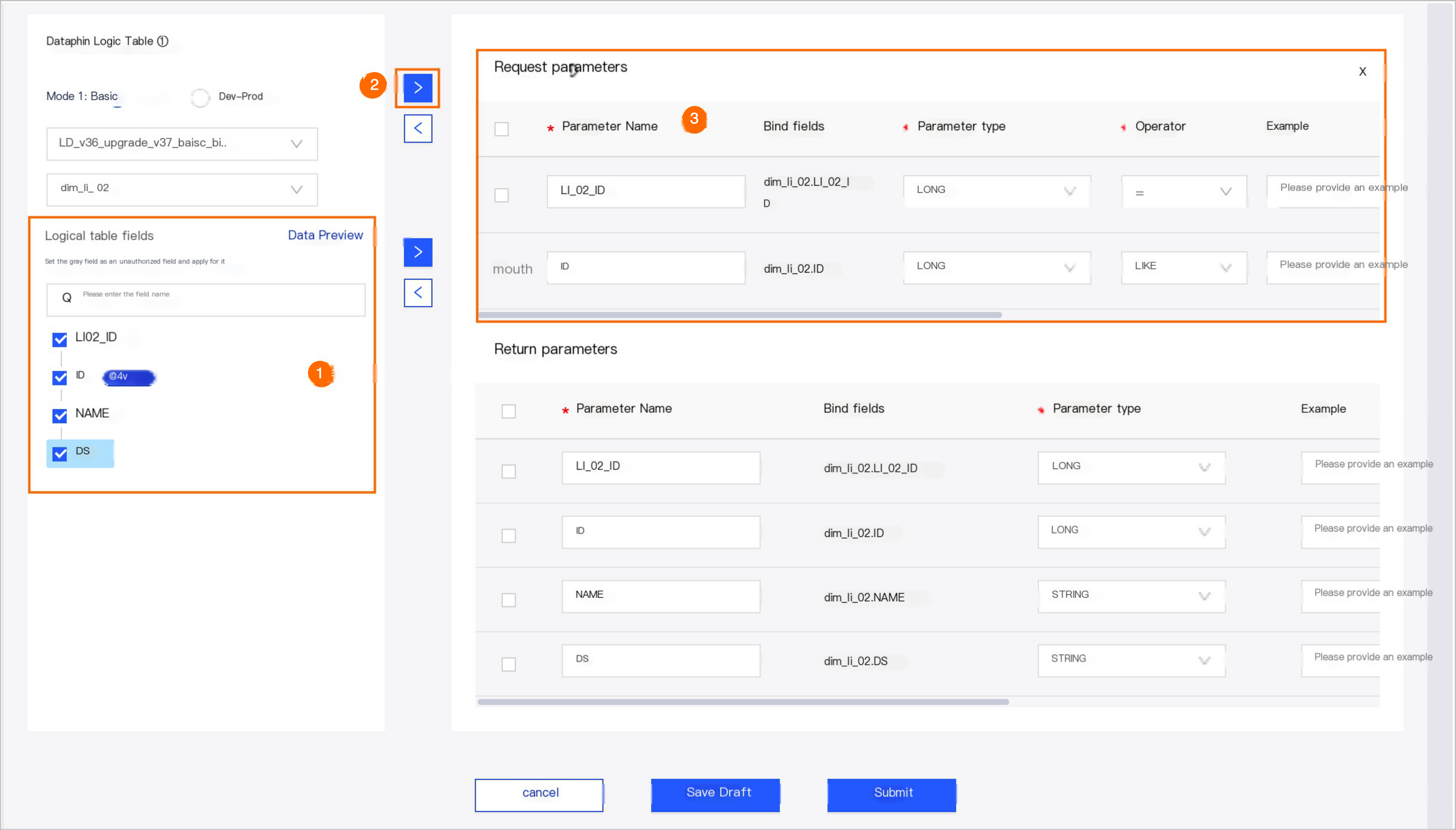The width and height of the screenshot is (1456, 830).
Task: Click the search icon in field name box
Action: point(67,298)
